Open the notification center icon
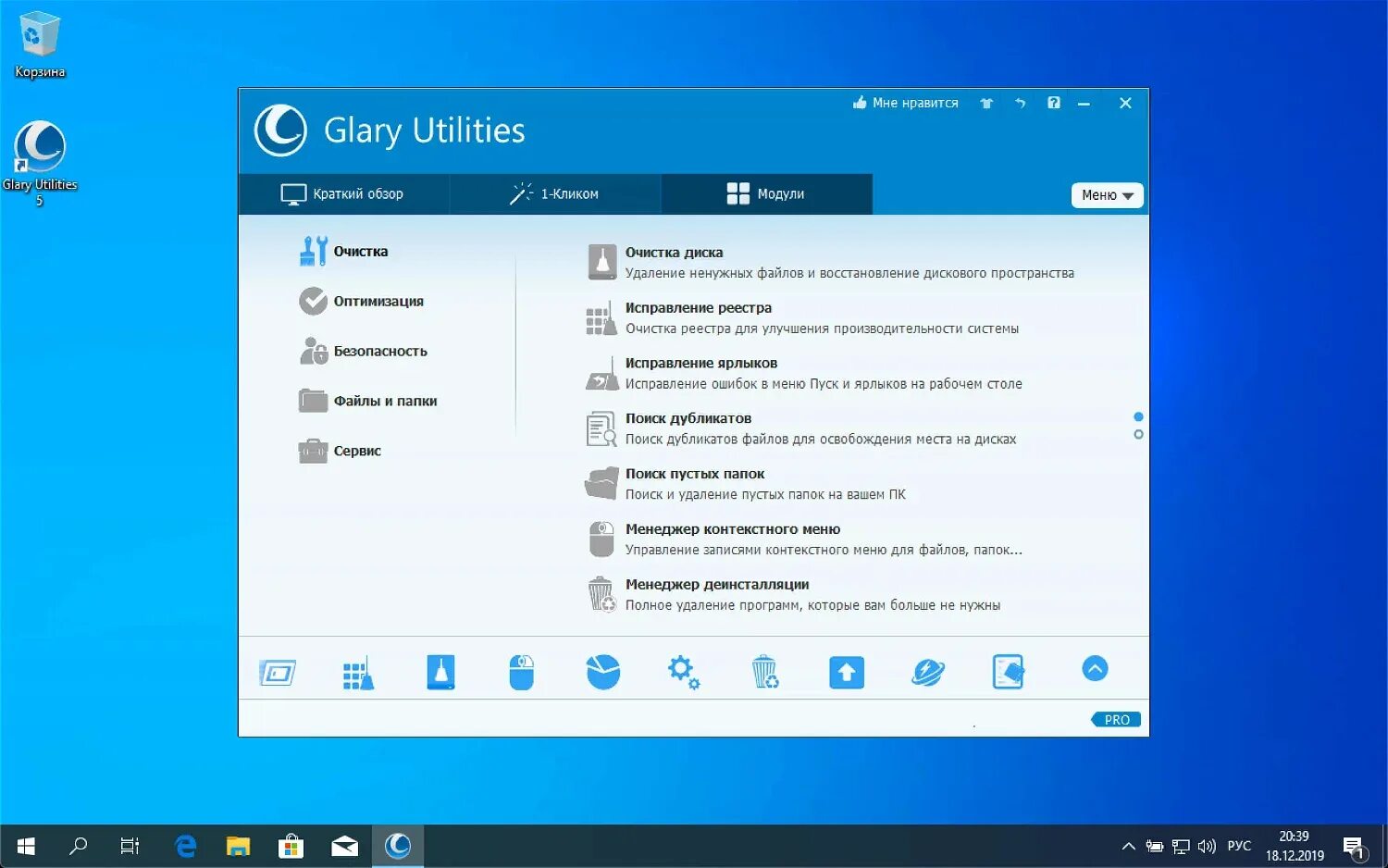Image resolution: width=1388 pixels, height=868 pixels. click(1354, 847)
